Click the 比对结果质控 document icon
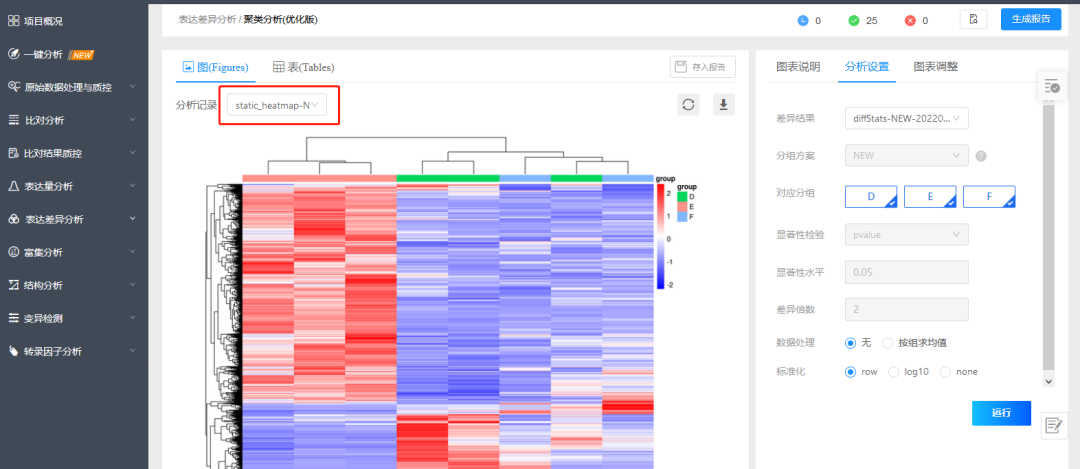The image size is (1080, 469). [x=13, y=153]
